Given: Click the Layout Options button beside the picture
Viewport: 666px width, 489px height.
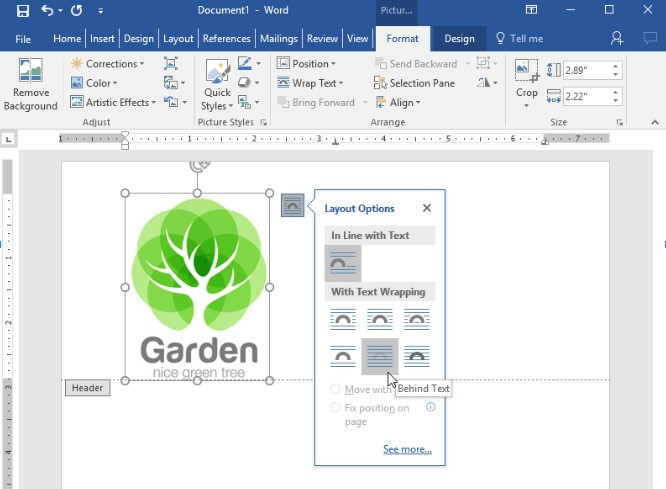Looking at the screenshot, I should [292, 205].
